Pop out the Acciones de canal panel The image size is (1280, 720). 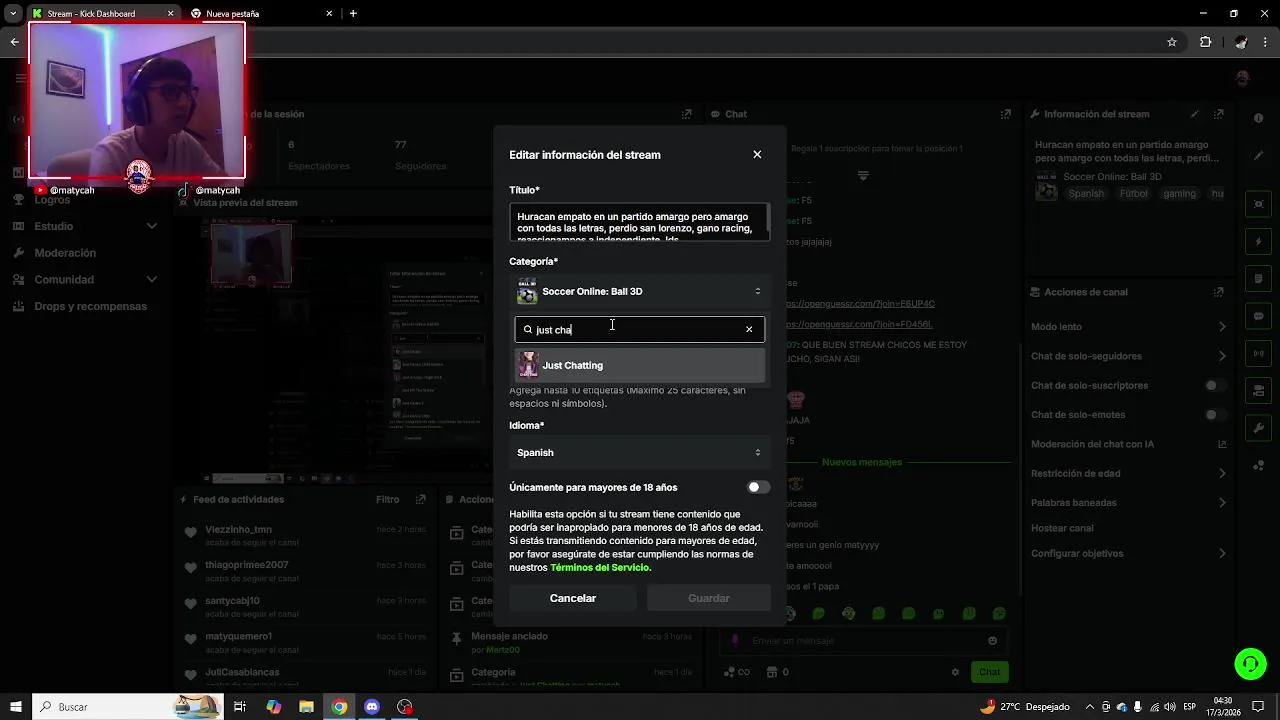pos(1218,292)
